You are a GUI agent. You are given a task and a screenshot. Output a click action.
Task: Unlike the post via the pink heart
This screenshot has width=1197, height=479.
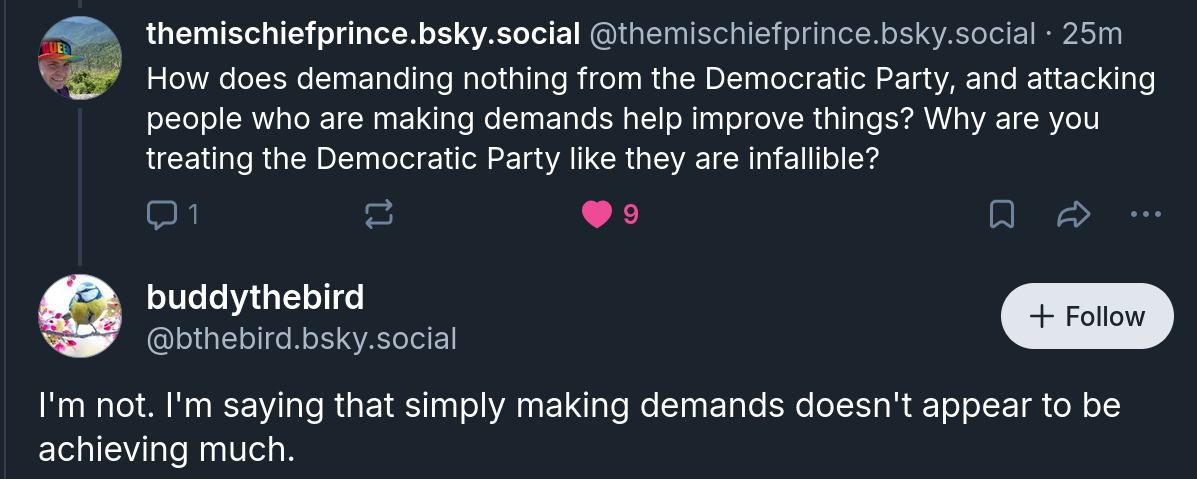(597, 214)
